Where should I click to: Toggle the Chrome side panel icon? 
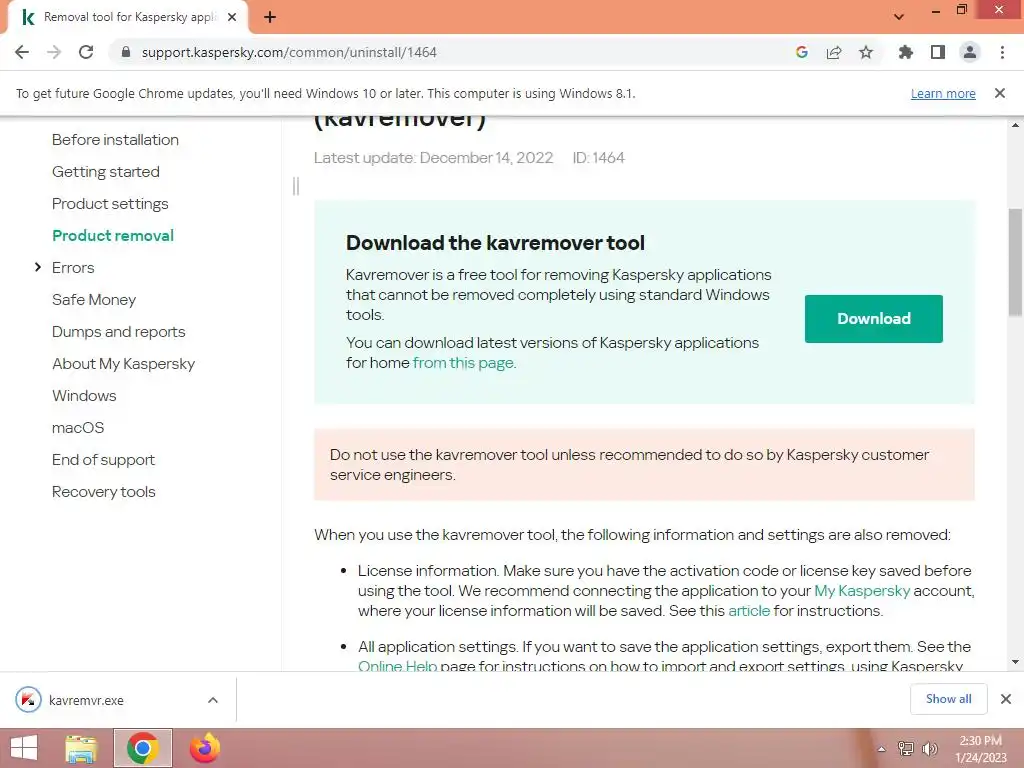tap(938, 52)
